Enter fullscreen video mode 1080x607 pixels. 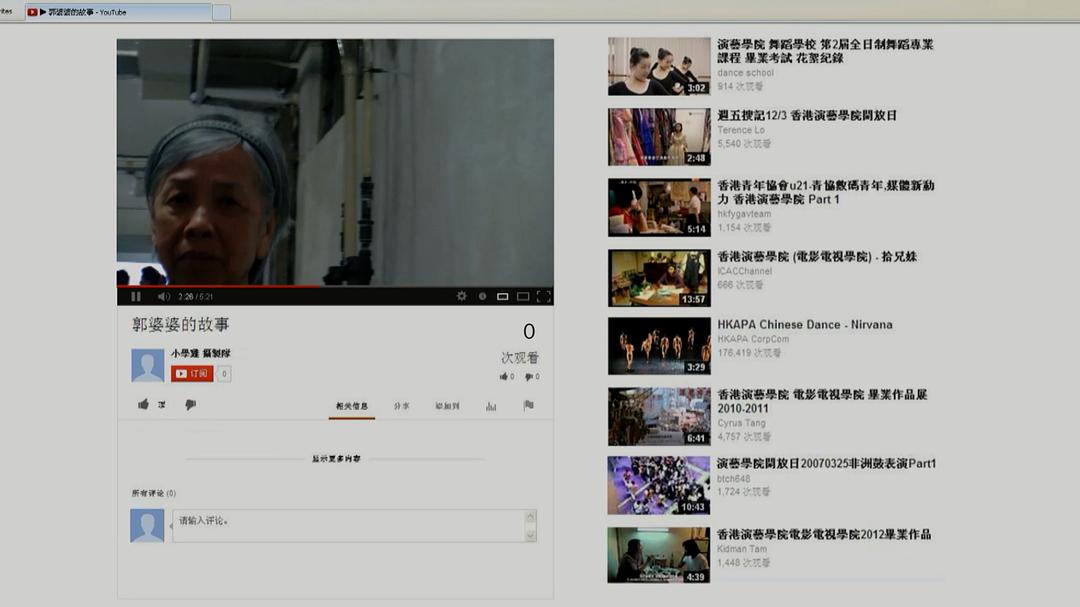click(543, 296)
